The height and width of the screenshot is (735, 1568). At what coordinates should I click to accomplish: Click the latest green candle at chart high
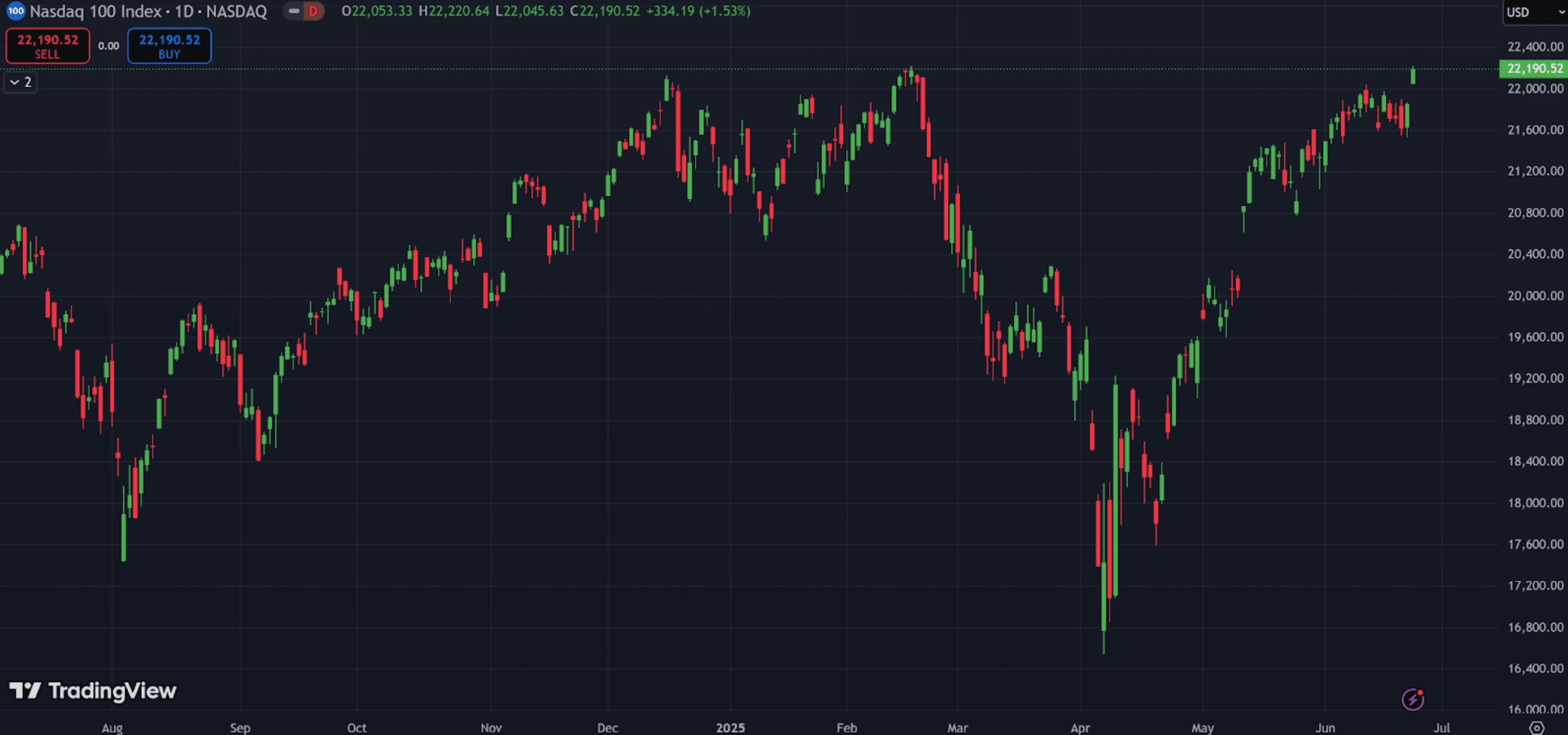click(1413, 76)
